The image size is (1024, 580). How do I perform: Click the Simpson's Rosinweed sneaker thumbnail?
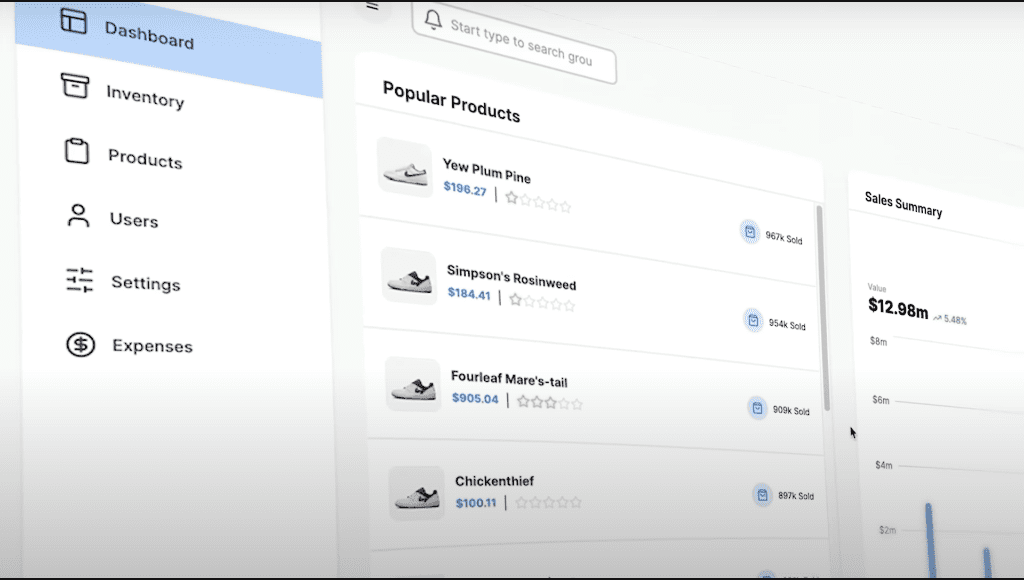(408, 276)
